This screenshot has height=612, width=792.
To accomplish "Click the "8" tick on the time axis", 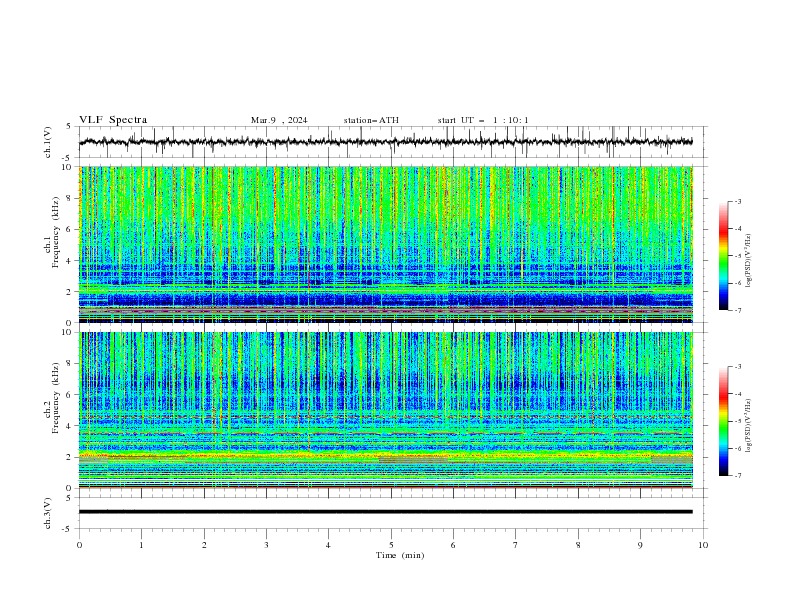I will pyautogui.click(x=578, y=545).
